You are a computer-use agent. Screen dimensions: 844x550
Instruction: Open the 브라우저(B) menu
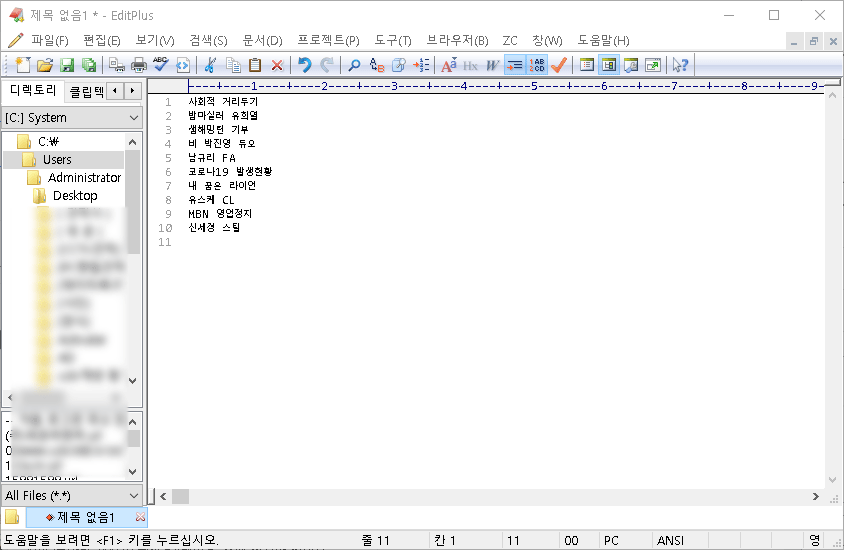coord(458,40)
